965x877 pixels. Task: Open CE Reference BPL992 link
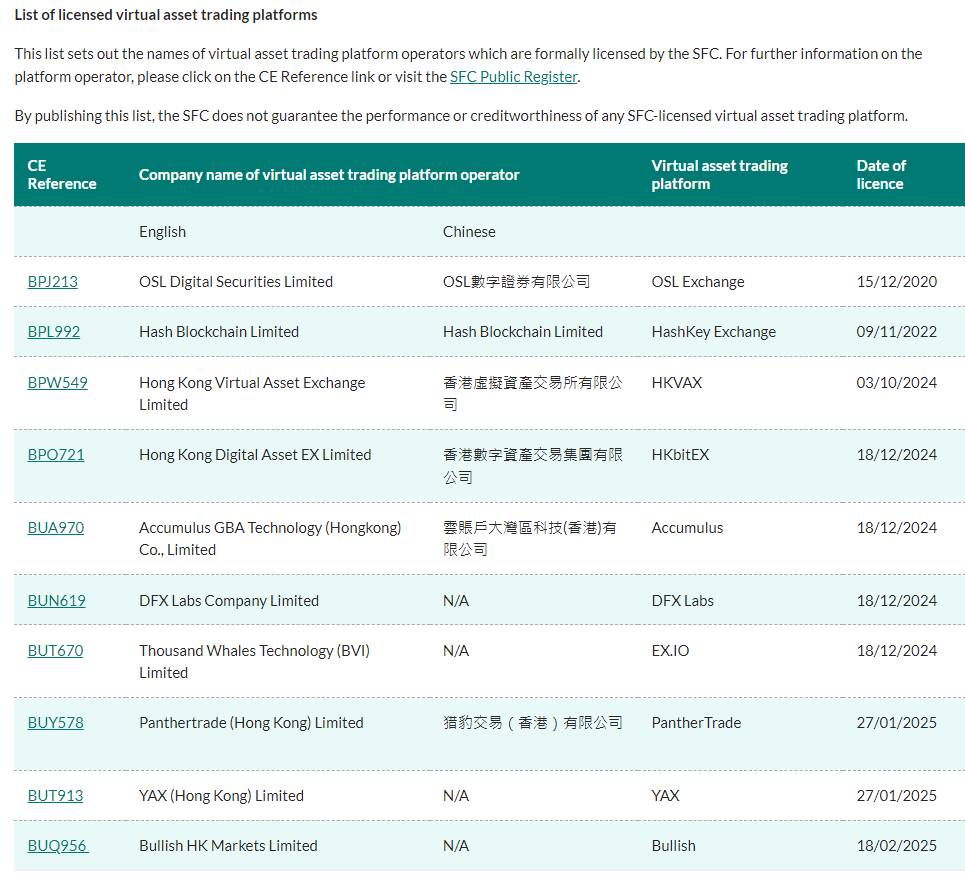pos(54,332)
